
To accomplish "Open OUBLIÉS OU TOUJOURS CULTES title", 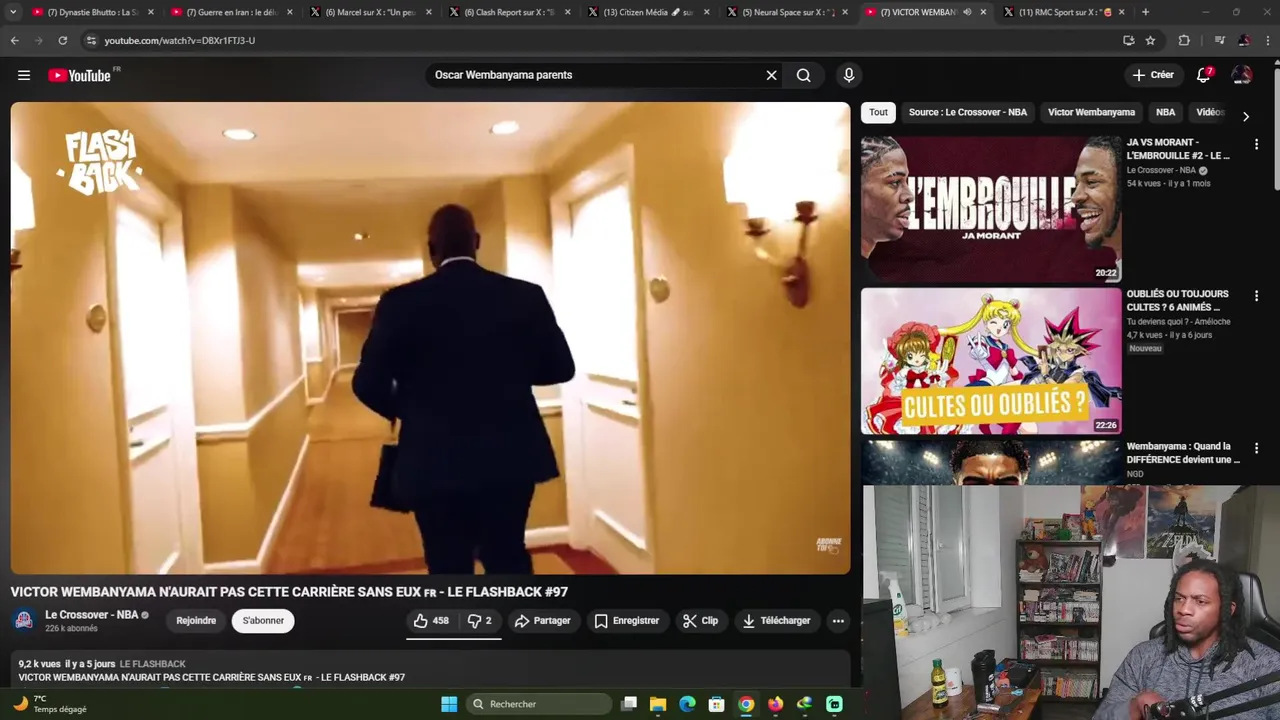I will point(1178,301).
